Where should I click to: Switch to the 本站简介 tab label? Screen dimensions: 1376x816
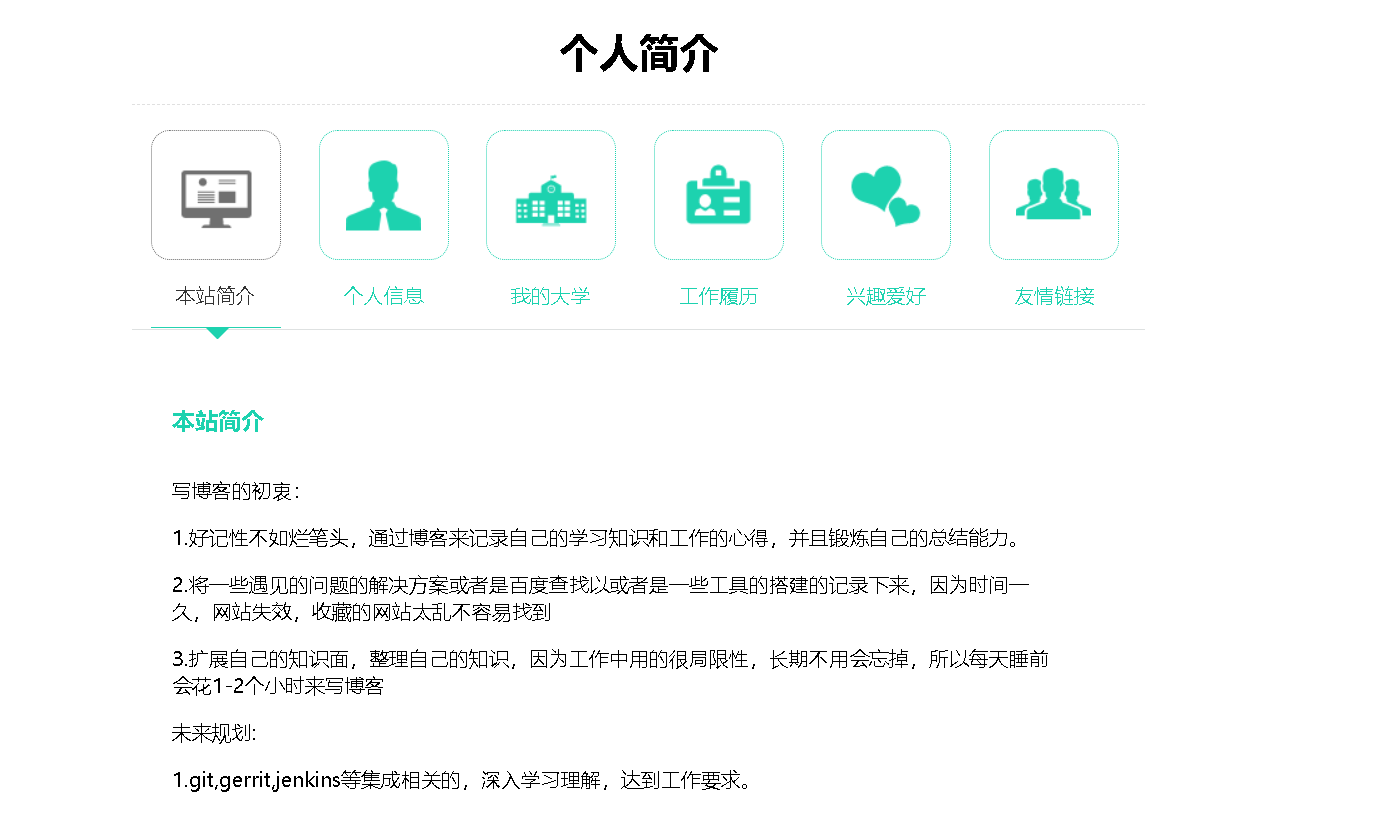pos(216,296)
